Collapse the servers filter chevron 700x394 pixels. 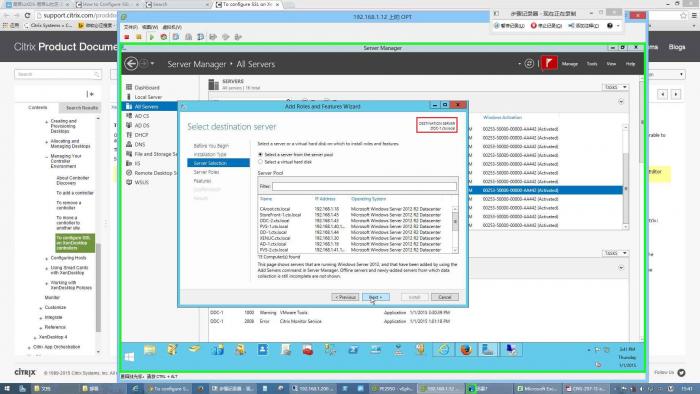pyautogui.click(x=621, y=102)
